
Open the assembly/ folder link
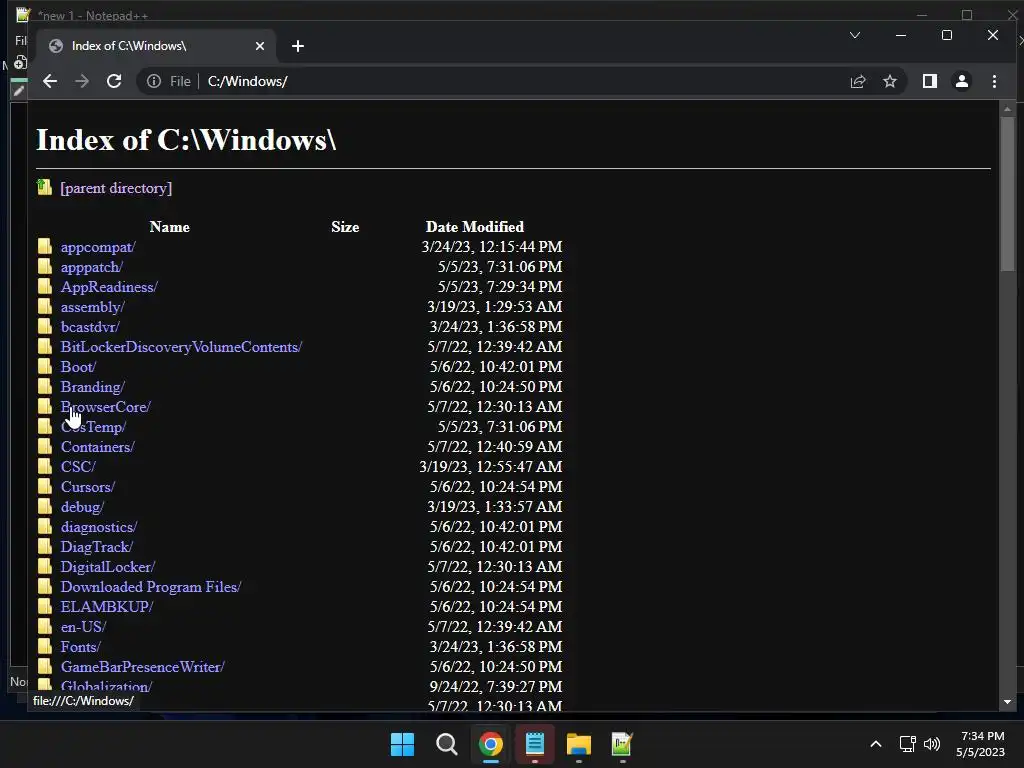pos(92,307)
